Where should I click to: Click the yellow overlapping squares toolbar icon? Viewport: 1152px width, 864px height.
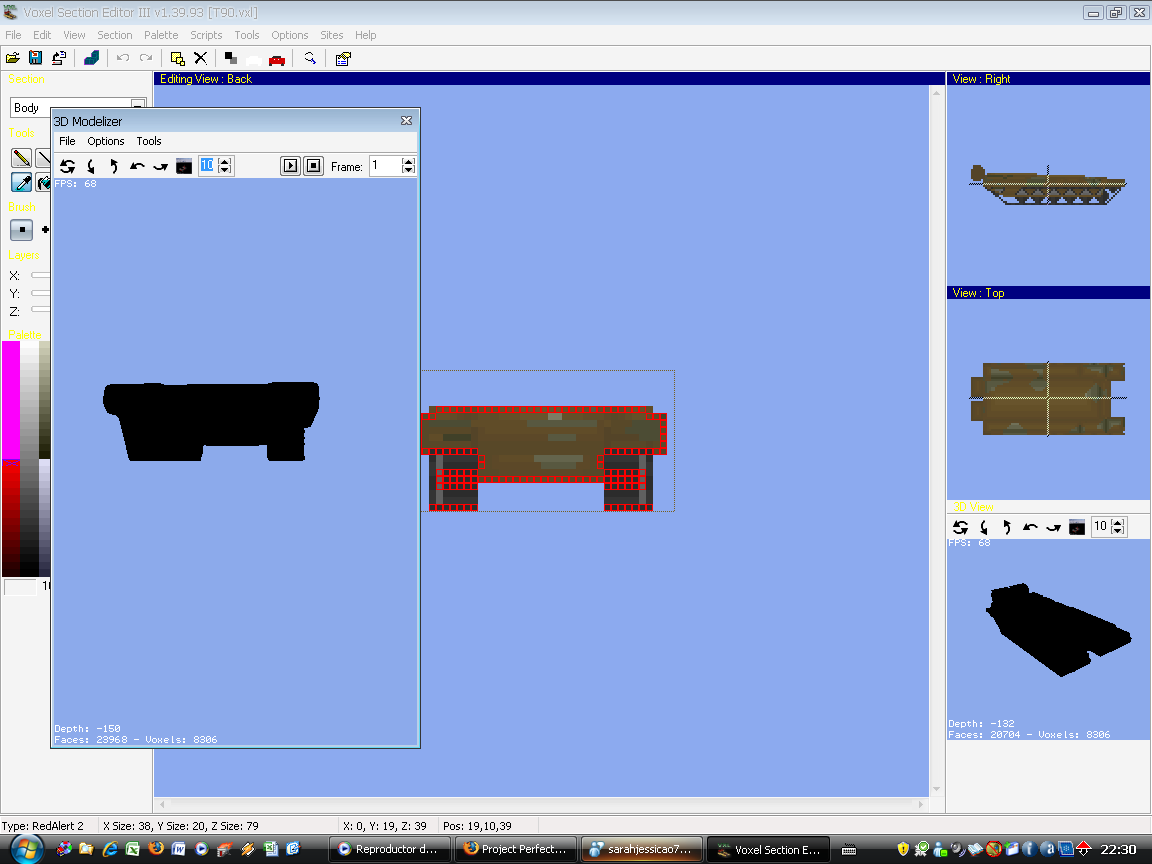pos(177,58)
